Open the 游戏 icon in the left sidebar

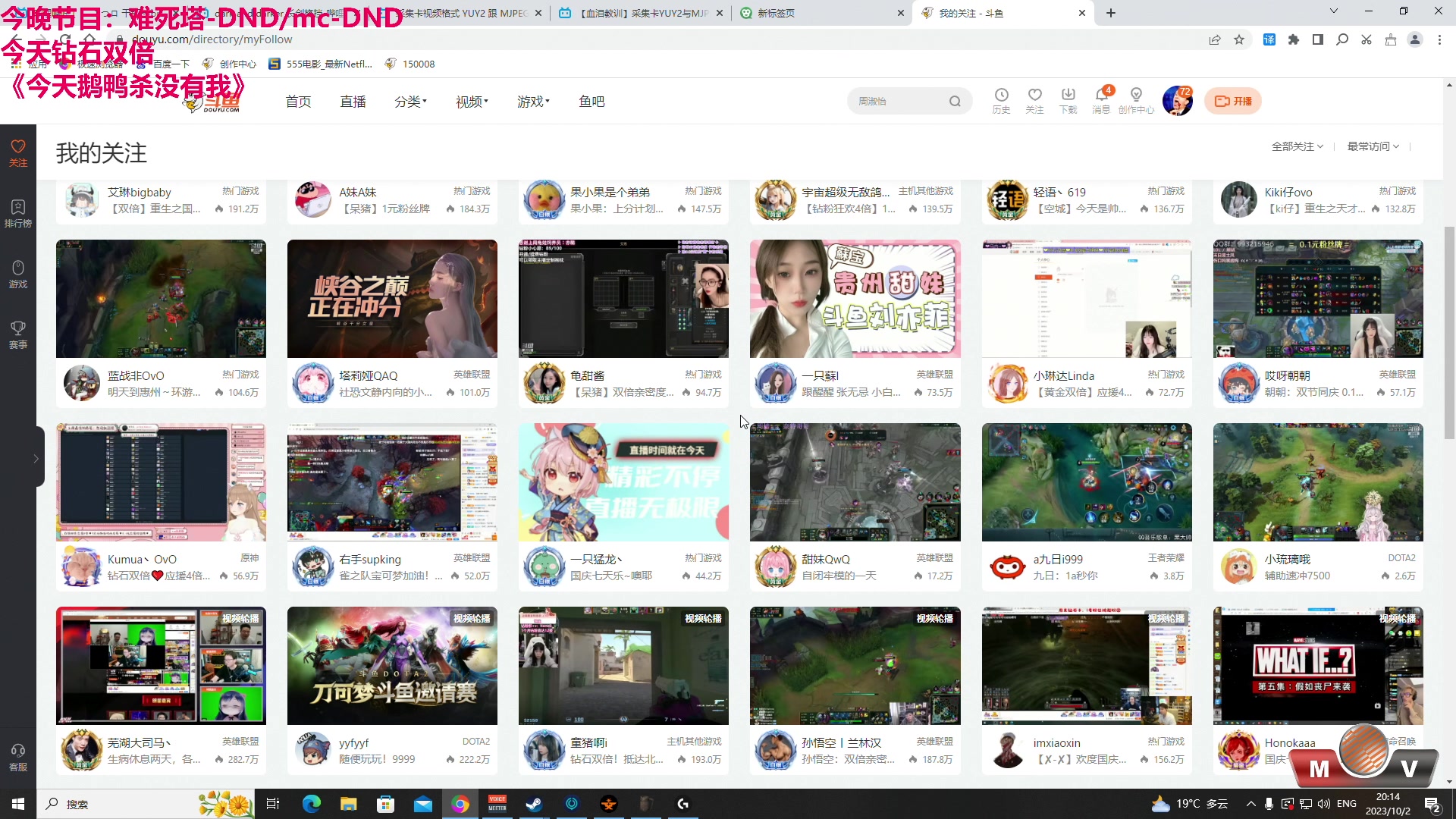pyautogui.click(x=17, y=273)
